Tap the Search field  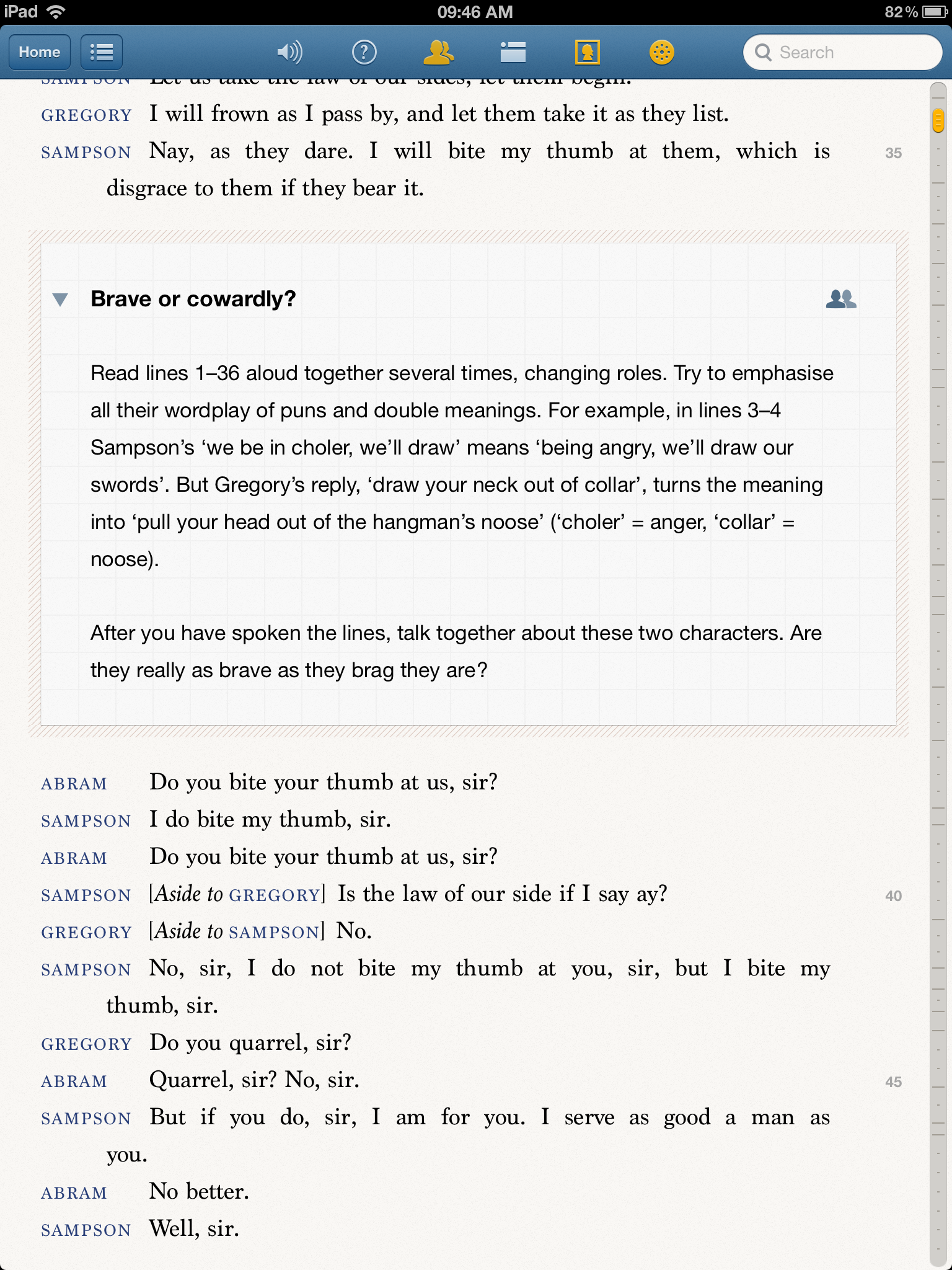click(x=843, y=52)
